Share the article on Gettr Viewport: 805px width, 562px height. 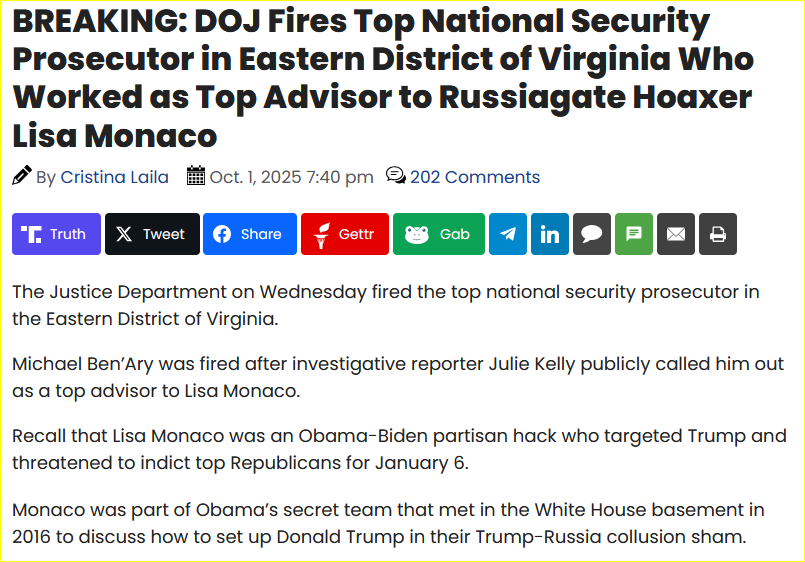click(344, 234)
